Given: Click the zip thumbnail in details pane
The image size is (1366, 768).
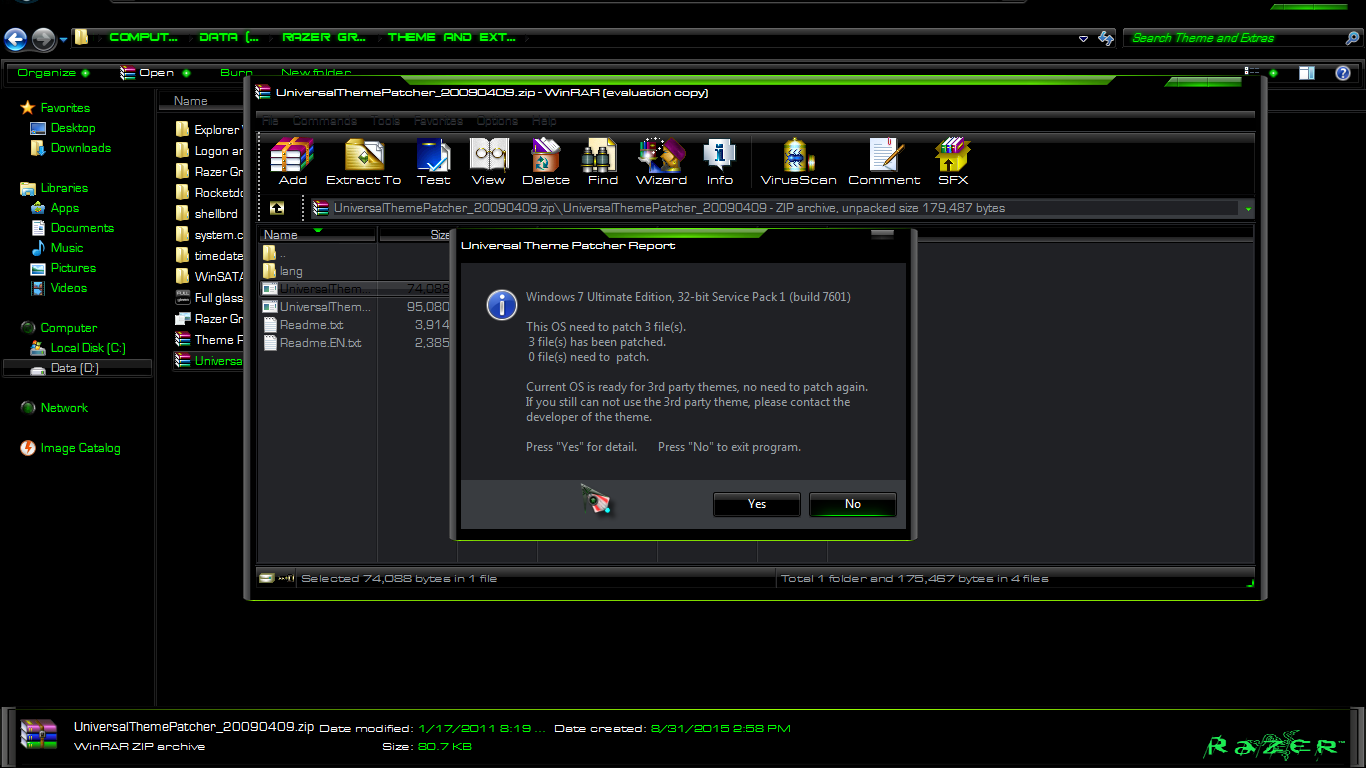Looking at the screenshot, I should (39, 736).
